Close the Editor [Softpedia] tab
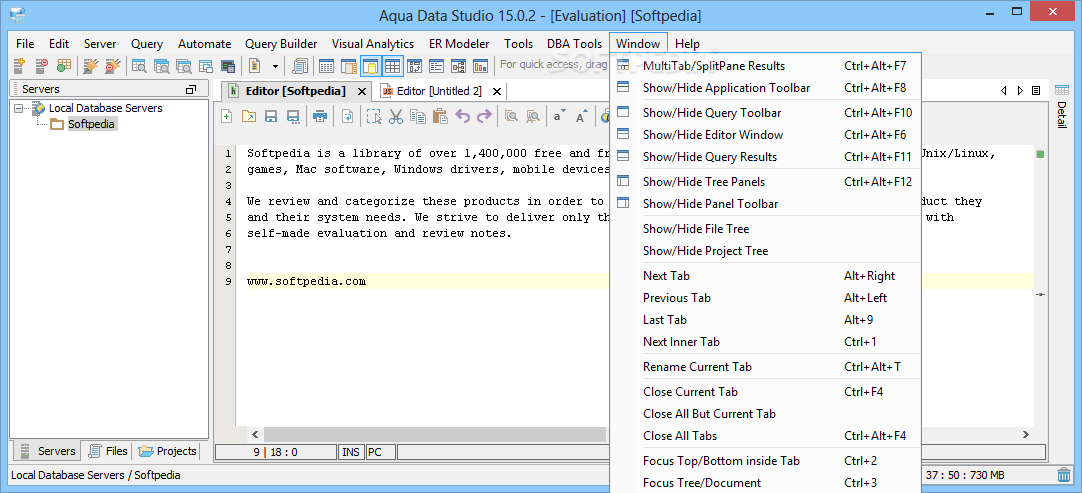The image size is (1082, 493). [x=360, y=91]
